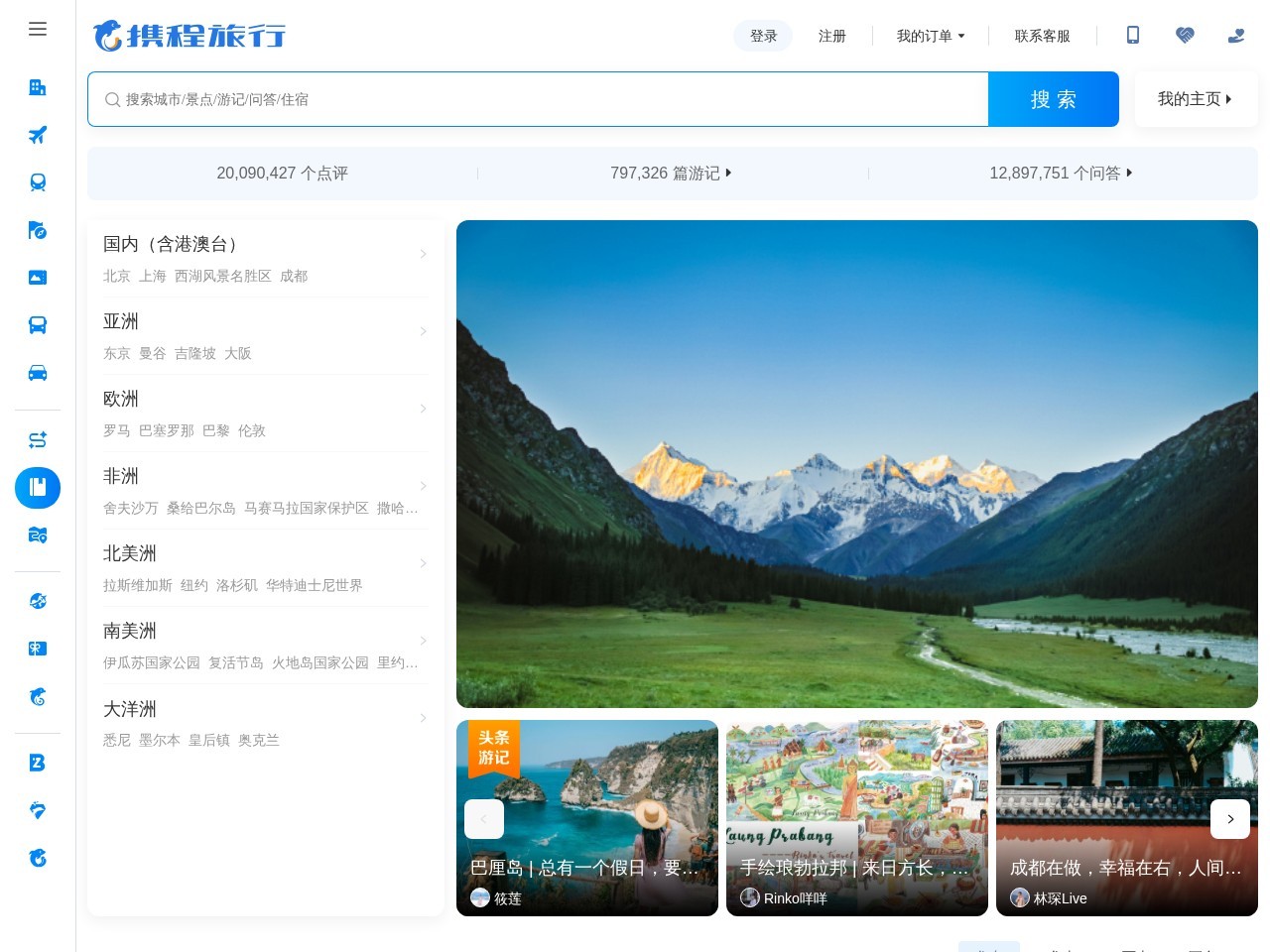This screenshot has width=1270, height=952.
Task: Select the train icon in the sidebar
Action: coord(38,182)
